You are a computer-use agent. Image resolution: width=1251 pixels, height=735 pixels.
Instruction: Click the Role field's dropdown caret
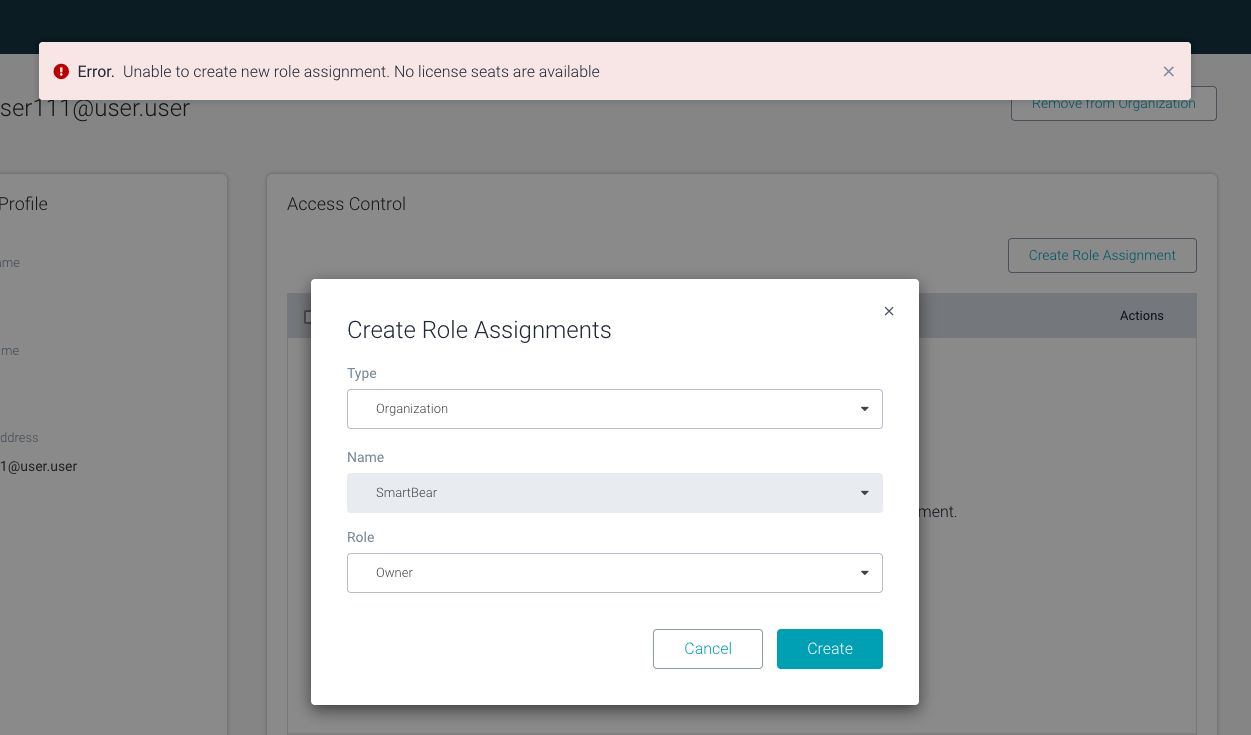click(863, 572)
